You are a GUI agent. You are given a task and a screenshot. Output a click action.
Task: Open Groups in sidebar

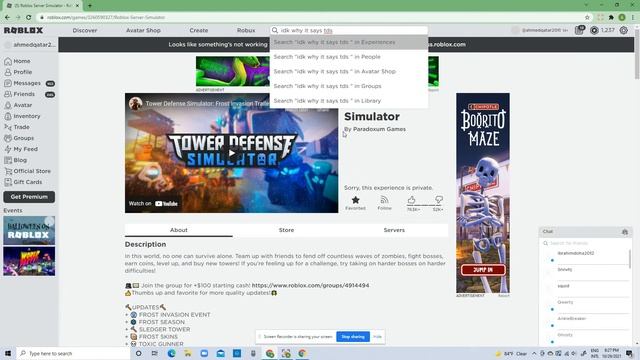click(24, 138)
